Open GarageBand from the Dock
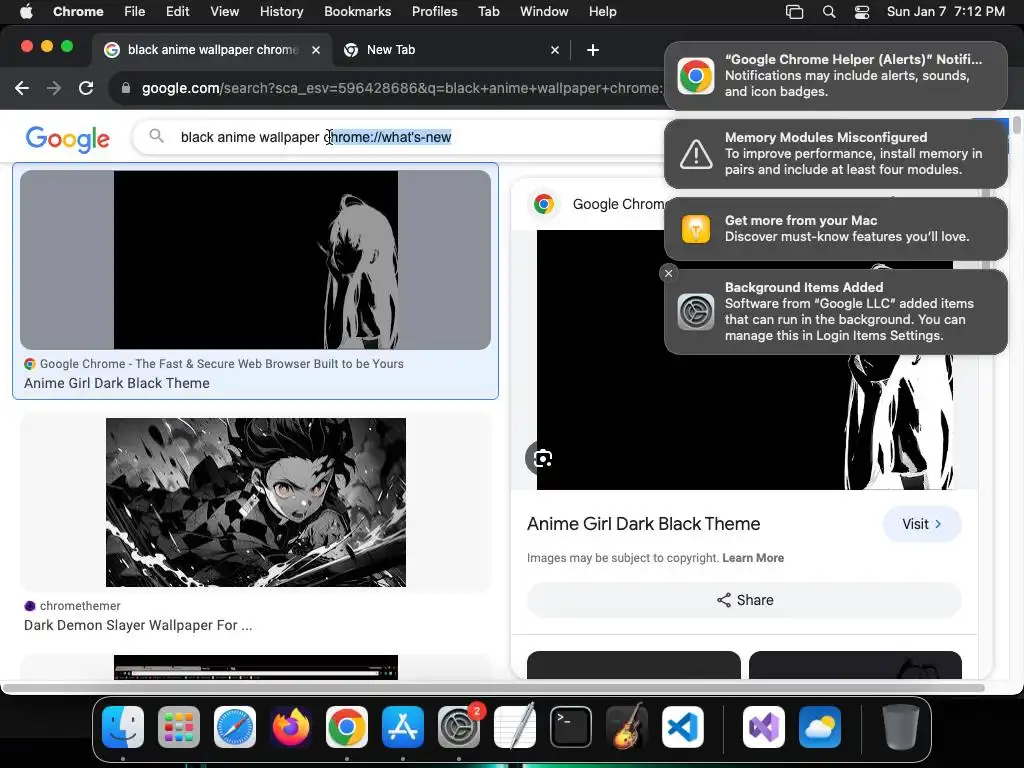Image resolution: width=1024 pixels, height=768 pixels. [x=627, y=727]
